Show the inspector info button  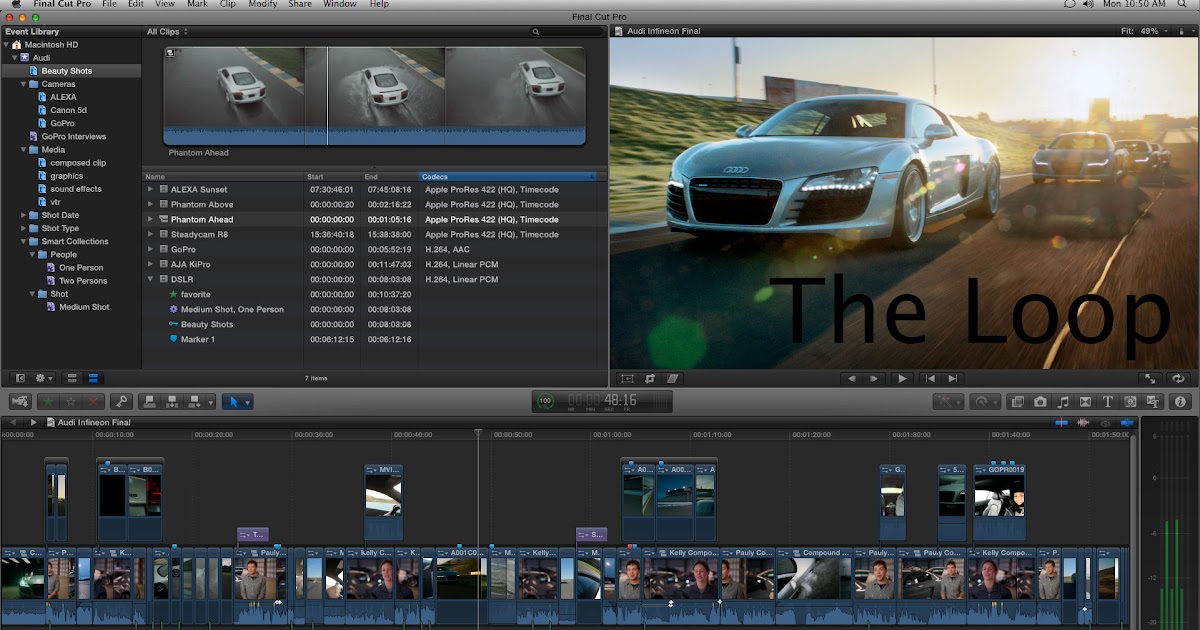tap(1182, 401)
